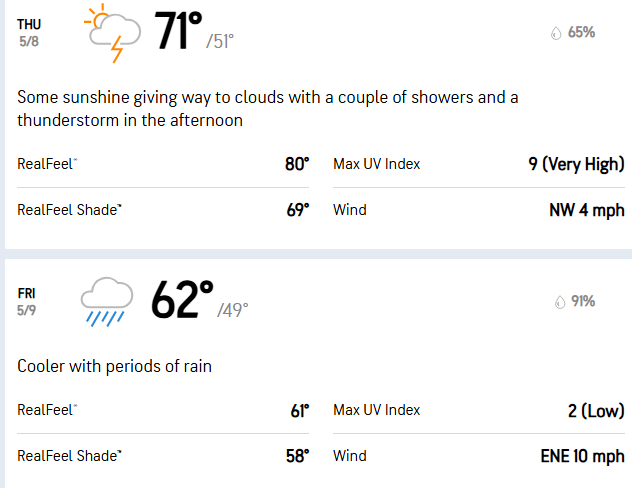
Task: Click Friday's 62° high temperature
Action: (182, 300)
